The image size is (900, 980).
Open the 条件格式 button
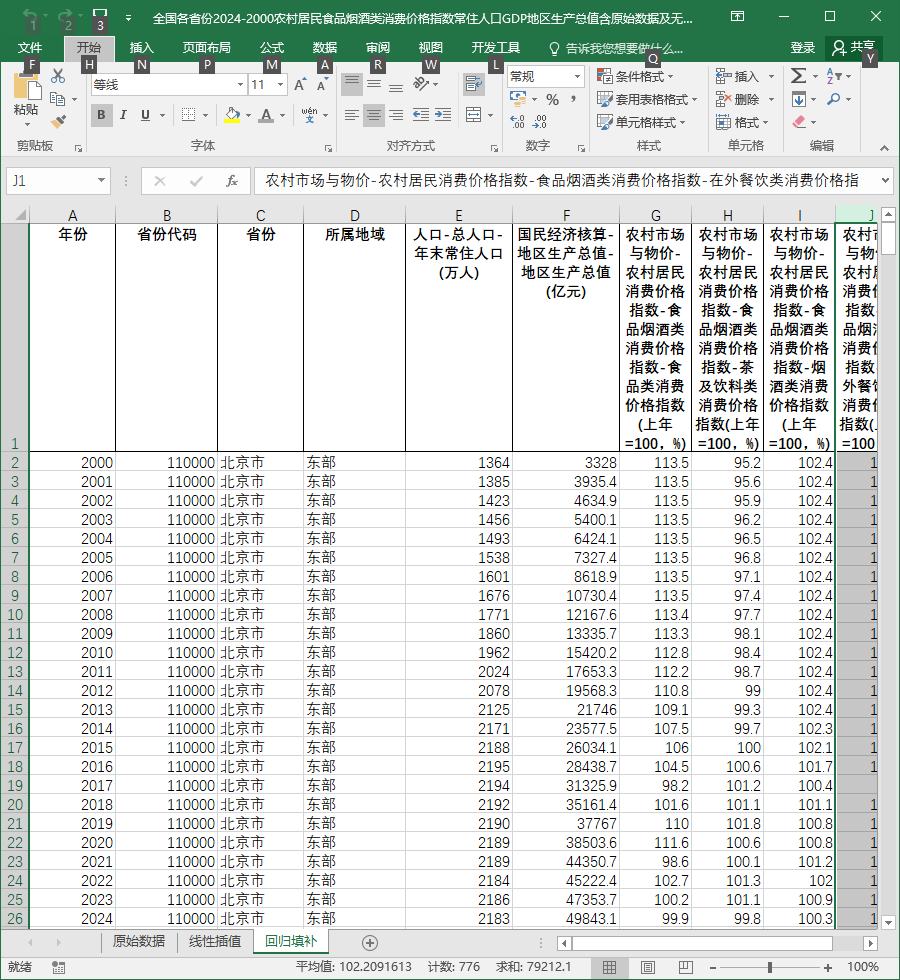[x=636, y=76]
